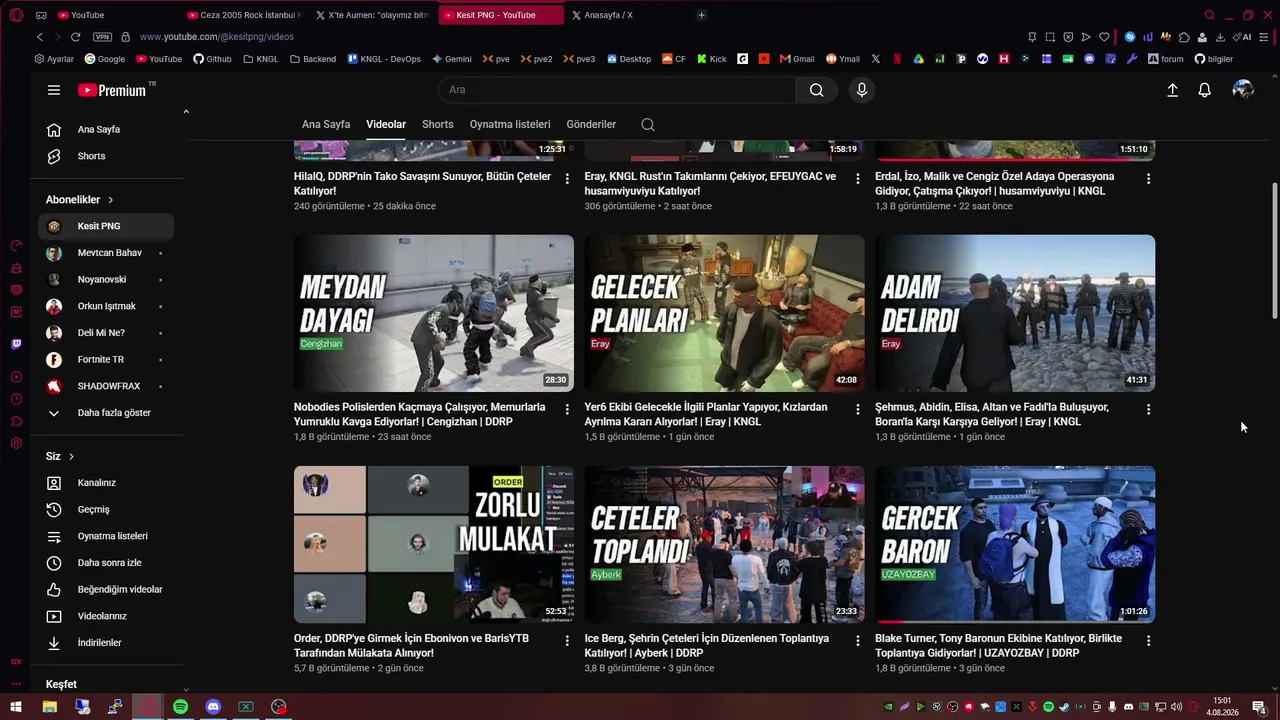Open the YouTube notifications bell
Viewport: 1280px width, 720px height.
tap(1205, 90)
